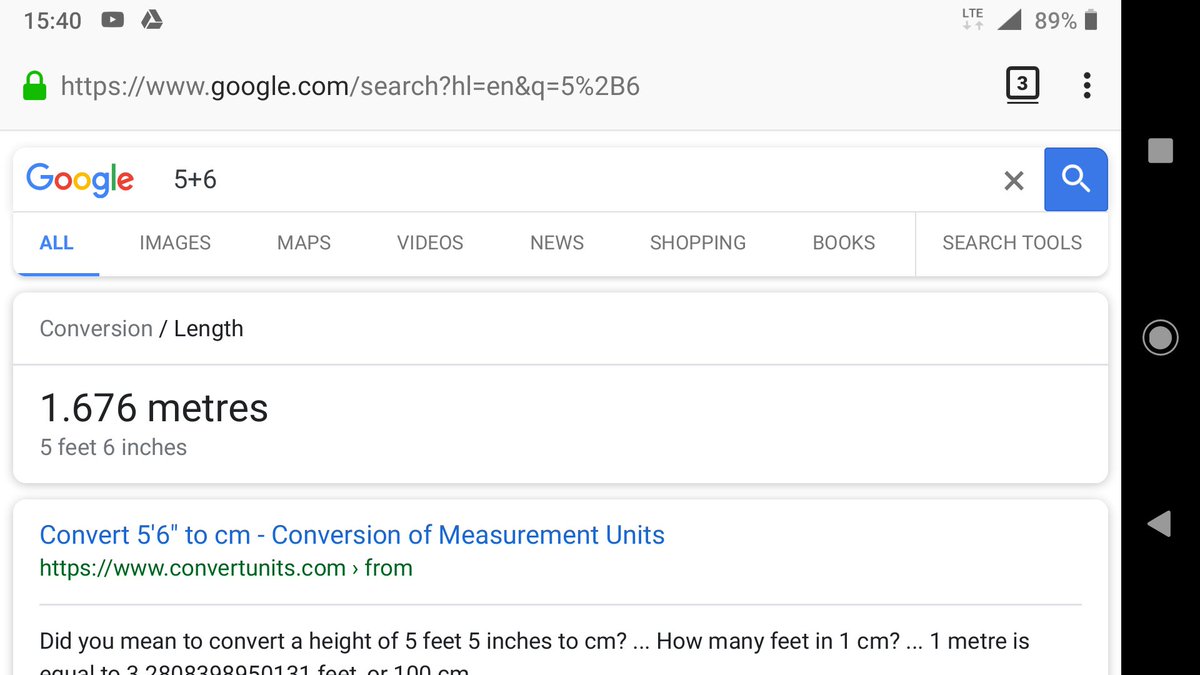Switch to the IMAGES tab
The height and width of the screenshot is (675, 1200).
pos(175,243)
